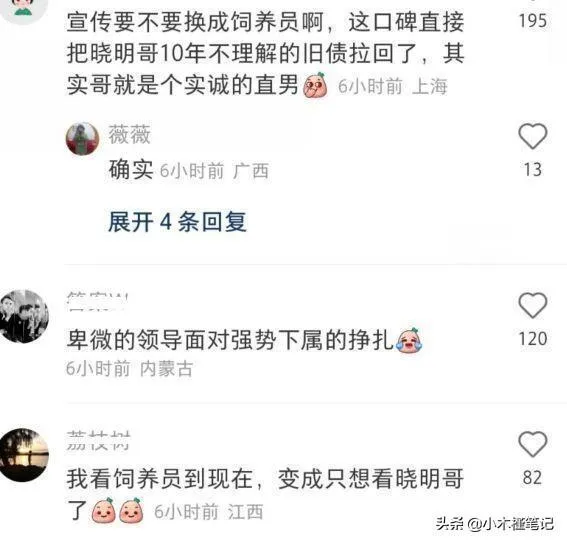Like the 我看饲养员到现在 comment

[x=532, y=444]
